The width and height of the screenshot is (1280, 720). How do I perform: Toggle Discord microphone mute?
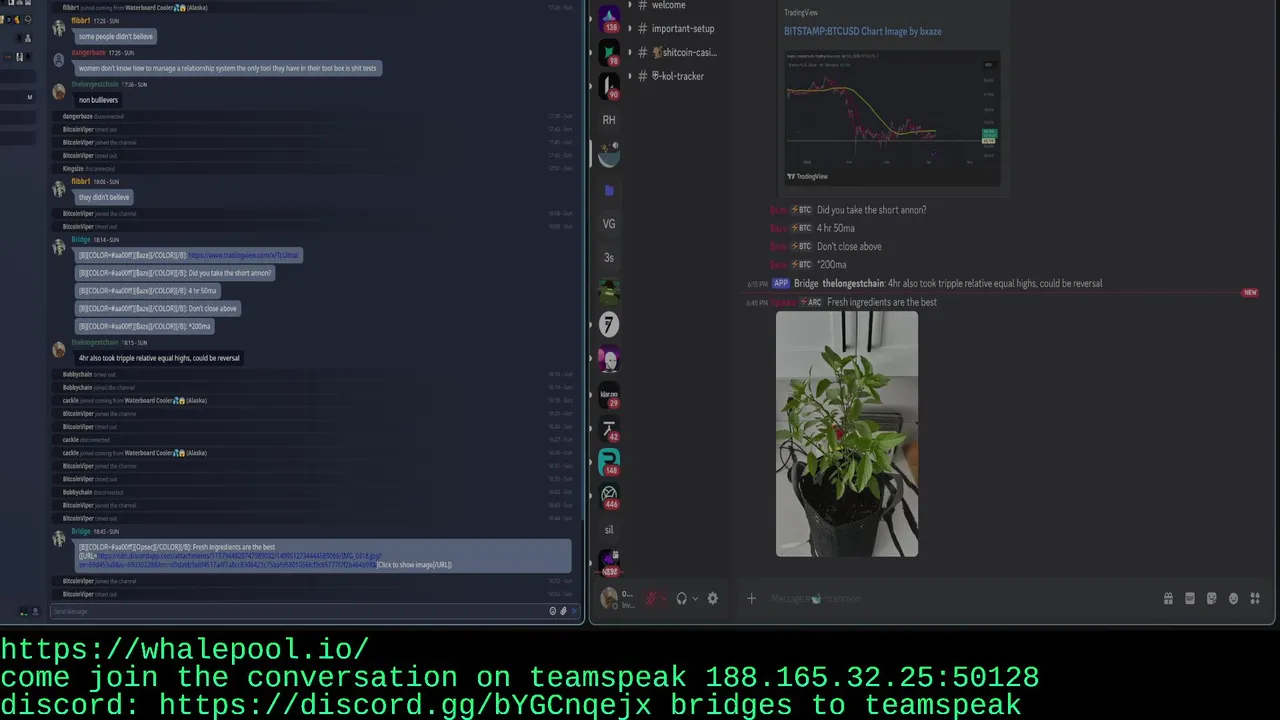coord(651,598)
